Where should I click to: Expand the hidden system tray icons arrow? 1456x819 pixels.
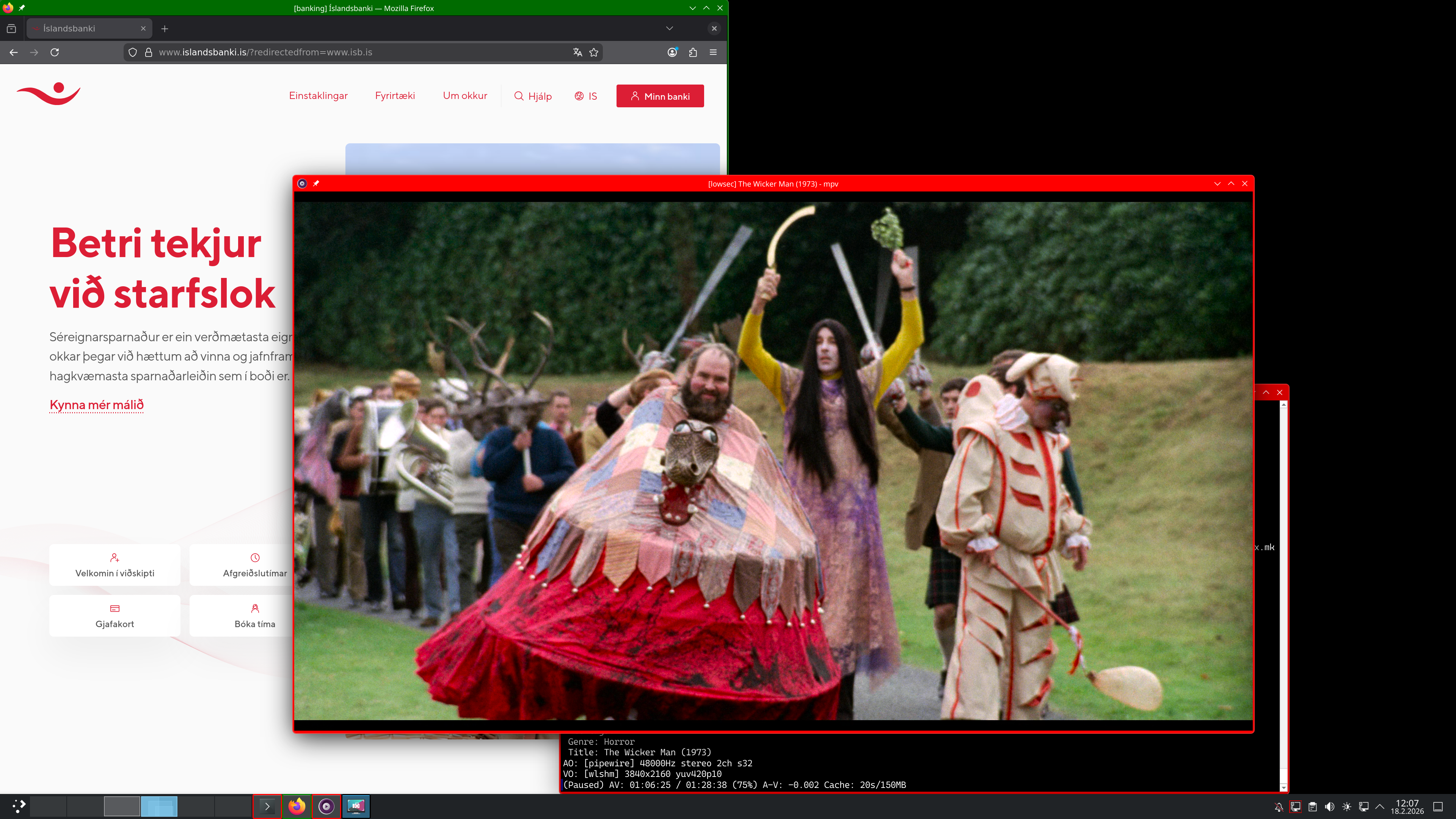click(x=1380, y=806)
